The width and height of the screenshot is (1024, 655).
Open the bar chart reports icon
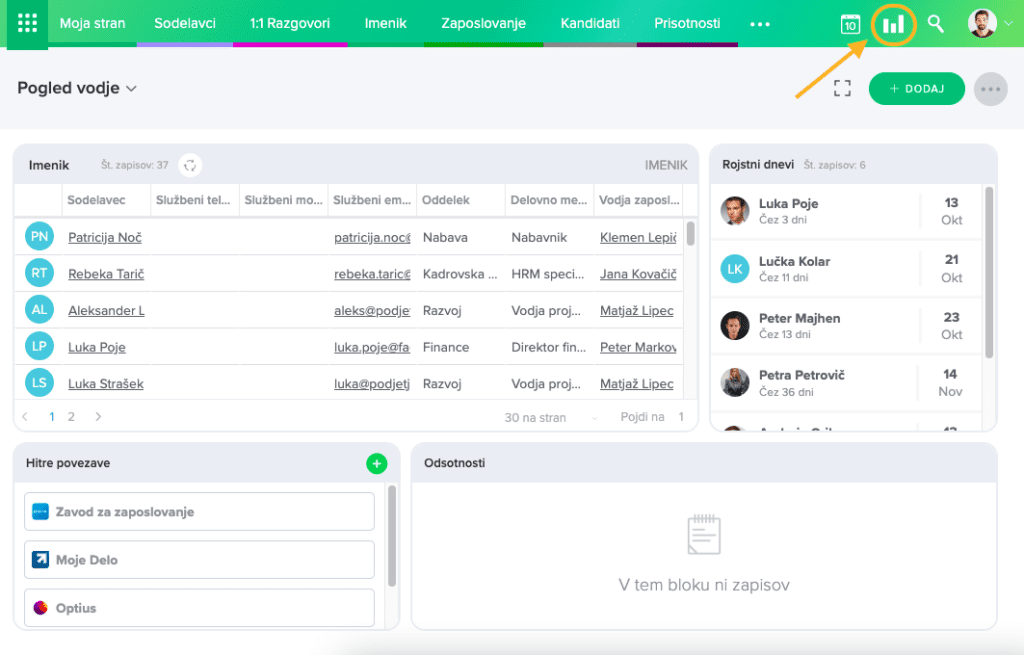click(893, 24)
